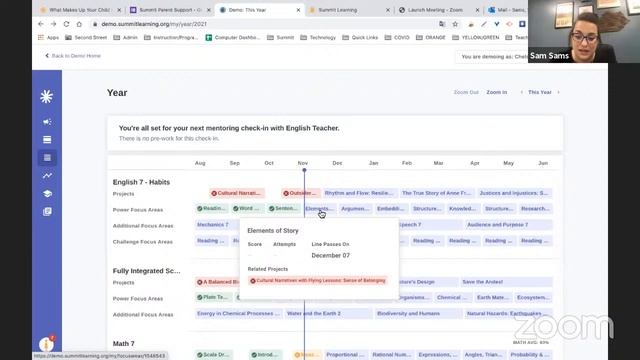Open the ORANGE bookmarks folder

click(x=431, y=38)
